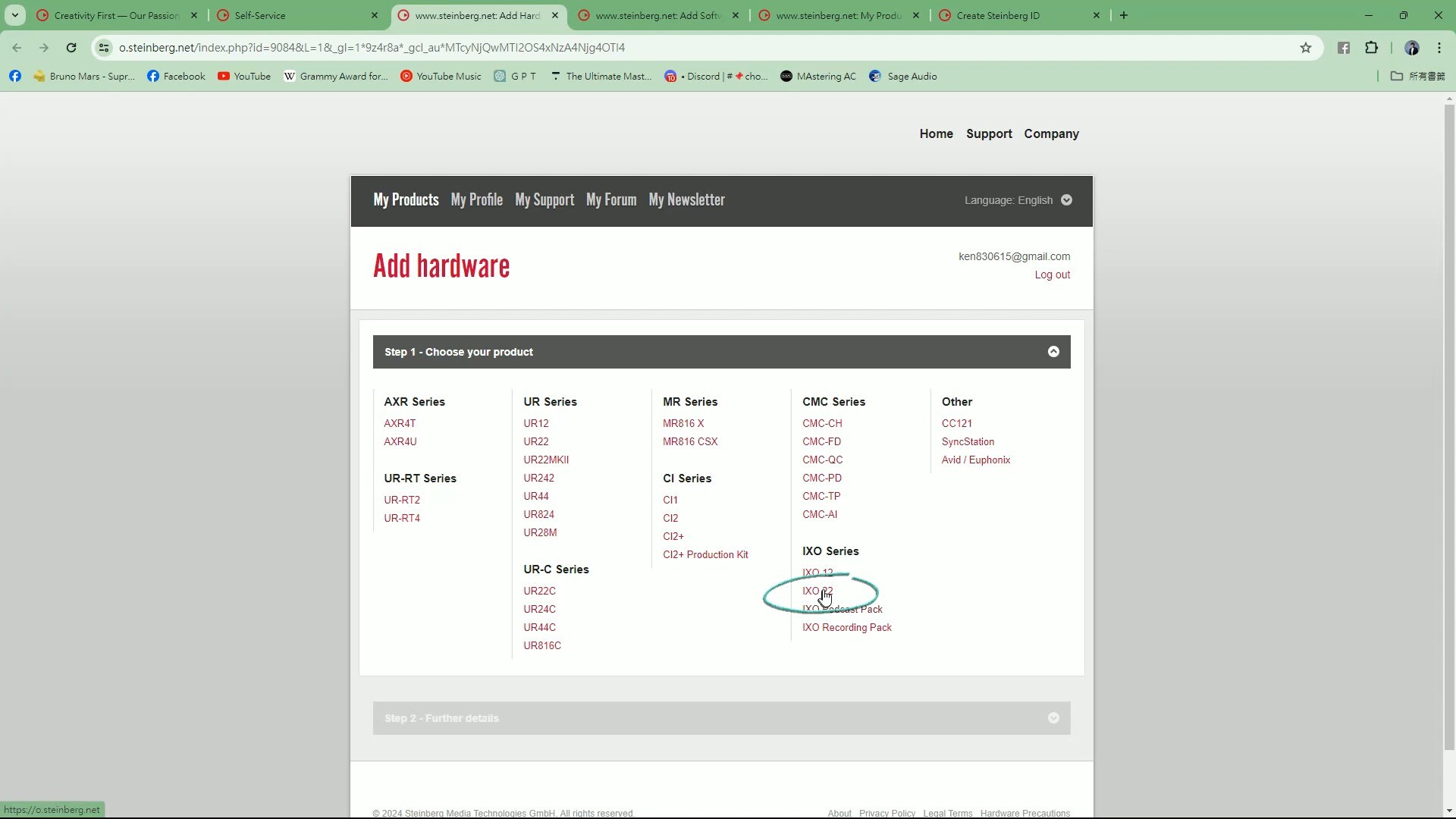Bookmark this page with star icon

(1305, 48)
